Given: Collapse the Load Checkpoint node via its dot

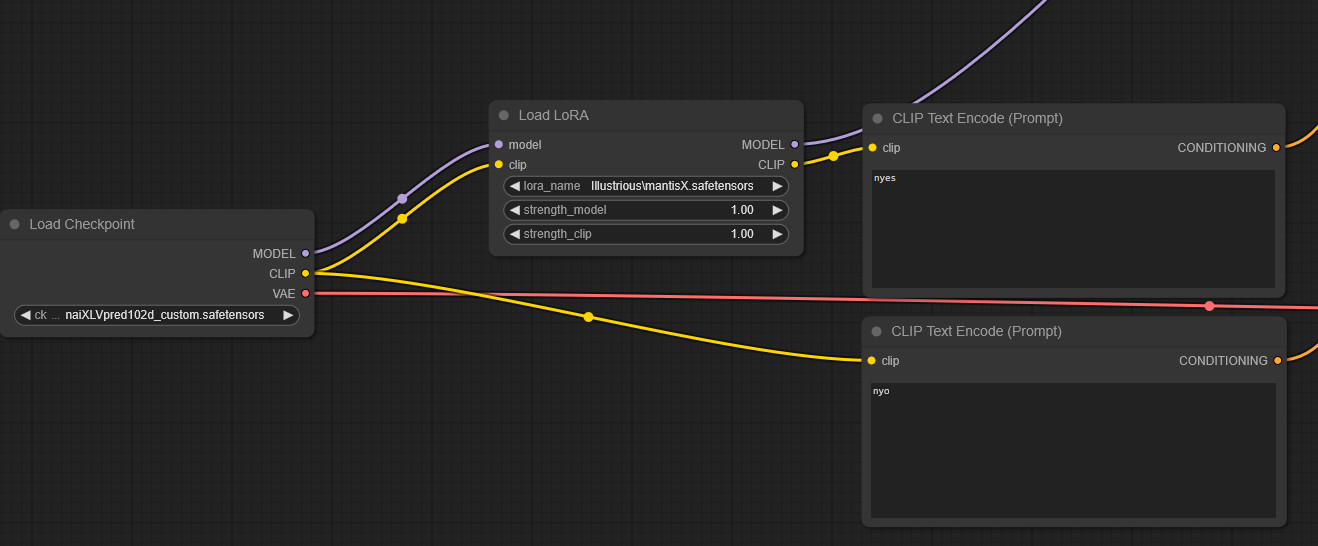Looking at the screenshot, I should (15, 224).
